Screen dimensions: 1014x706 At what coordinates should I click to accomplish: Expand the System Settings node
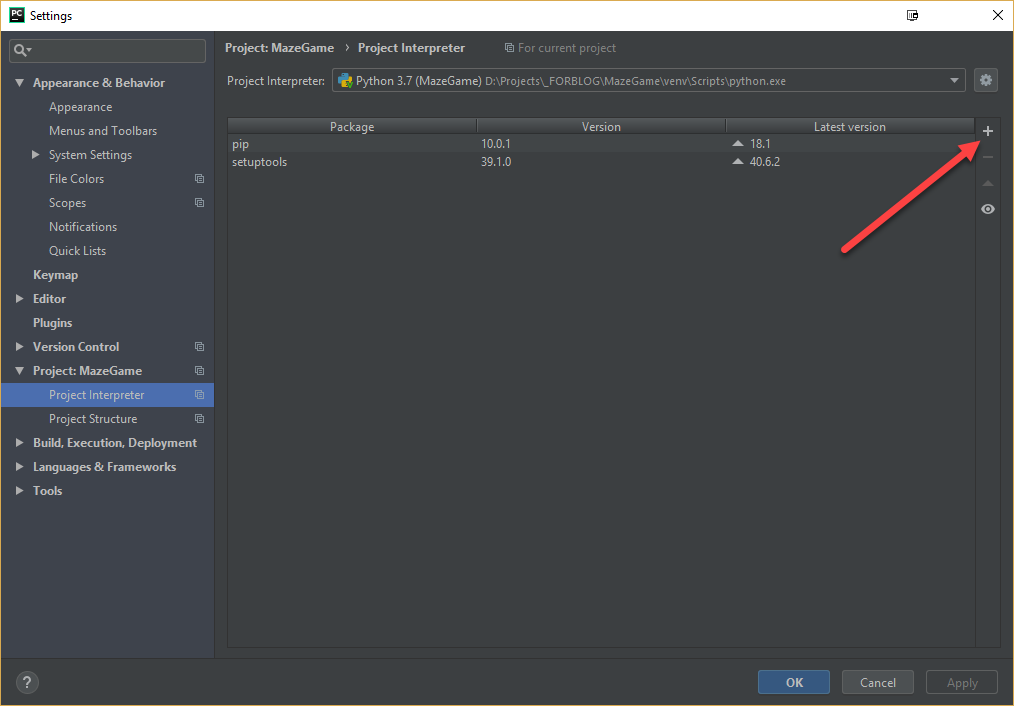pyautogui.click(x=36, y=155)
